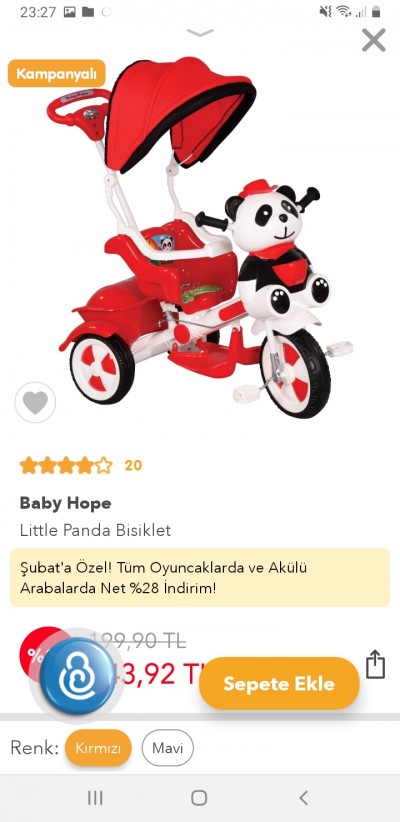
Task: Open the 20 reviews count
Action: (x=133, y=465)
